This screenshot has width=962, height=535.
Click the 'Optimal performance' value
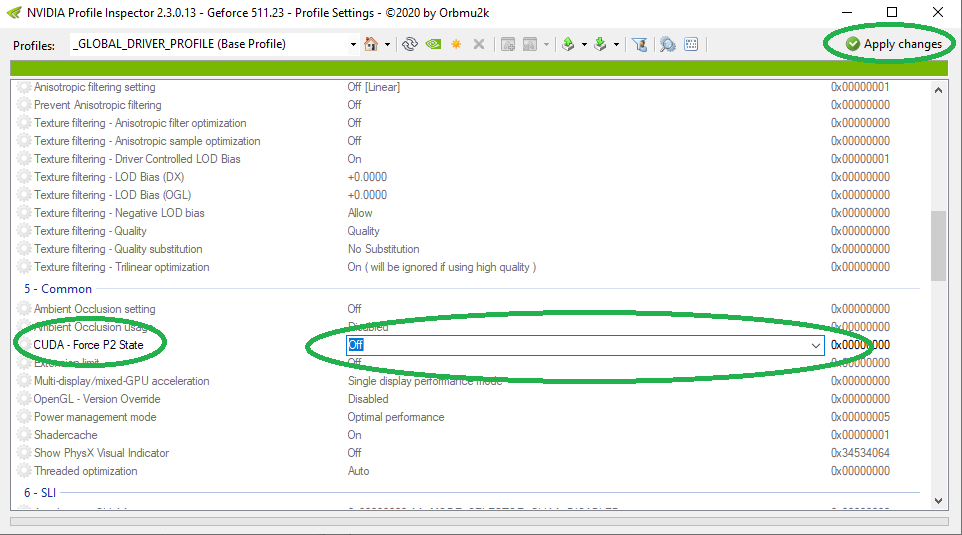point(396,417)
